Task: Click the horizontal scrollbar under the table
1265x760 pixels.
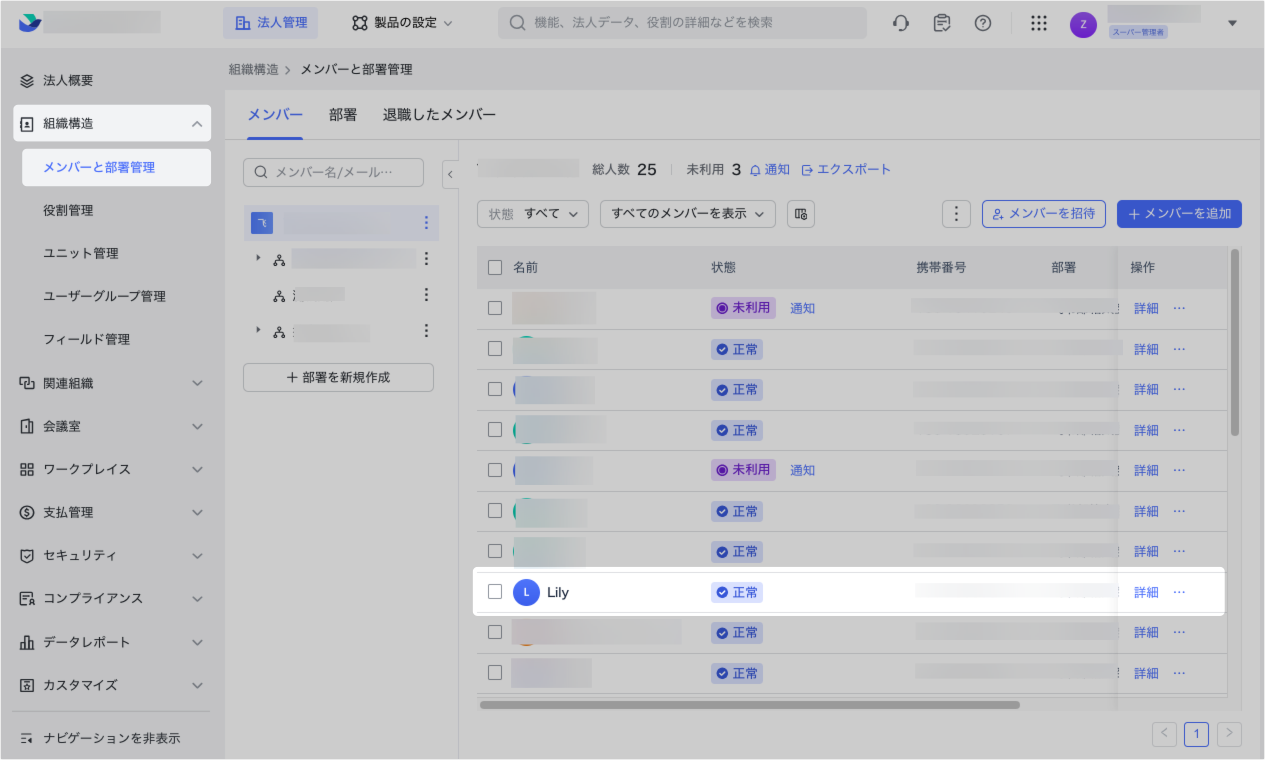Action: pos(749,705)
